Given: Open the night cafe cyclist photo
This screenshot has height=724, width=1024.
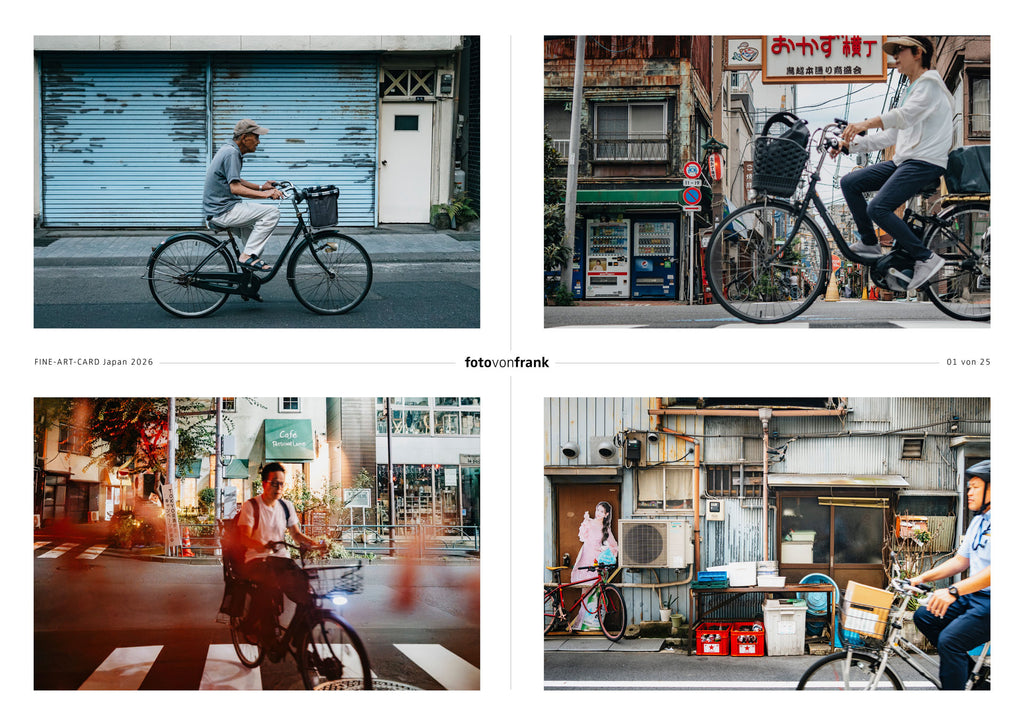Looking at the screenshot, I should click(257, 543).
